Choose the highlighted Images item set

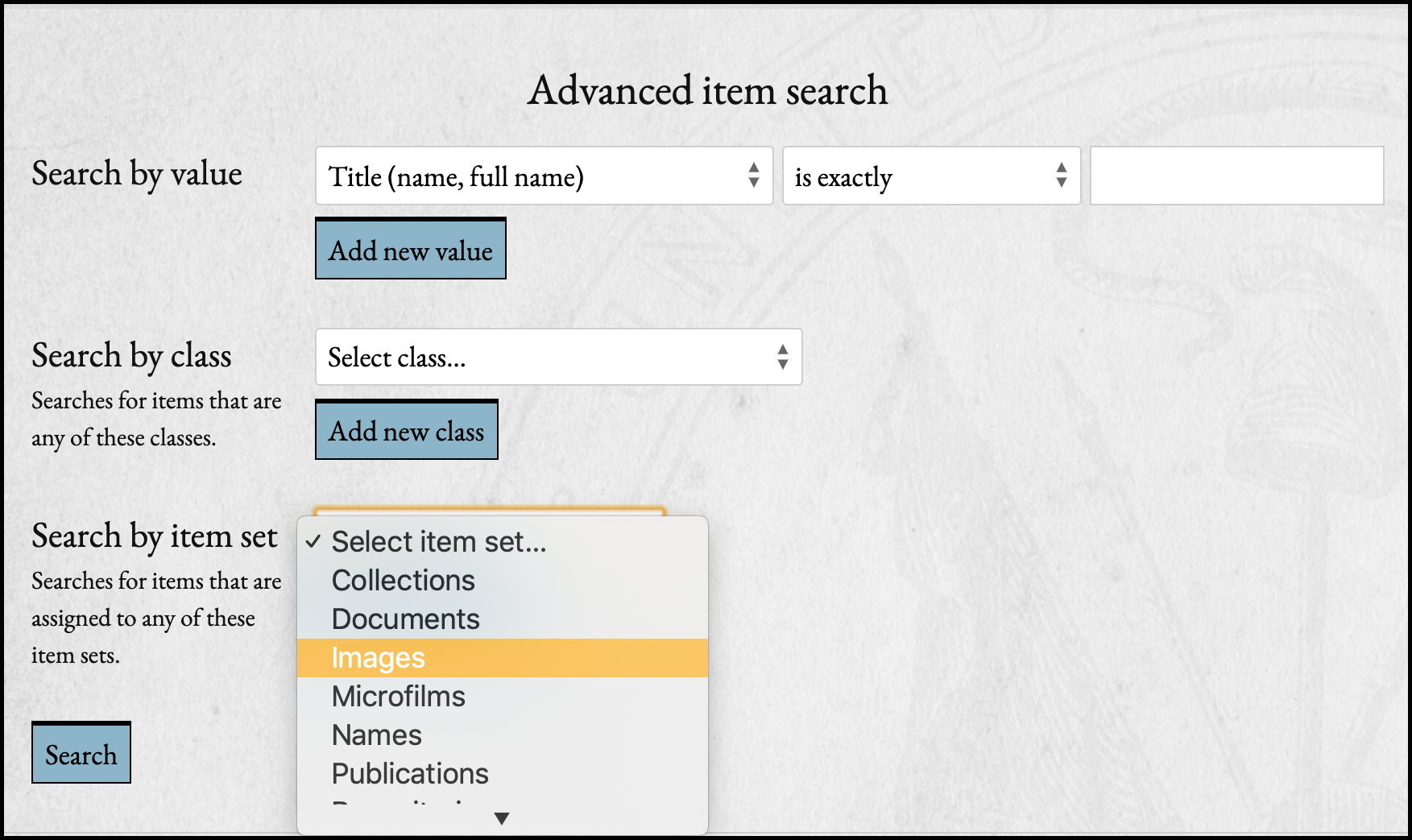(378, 658)
